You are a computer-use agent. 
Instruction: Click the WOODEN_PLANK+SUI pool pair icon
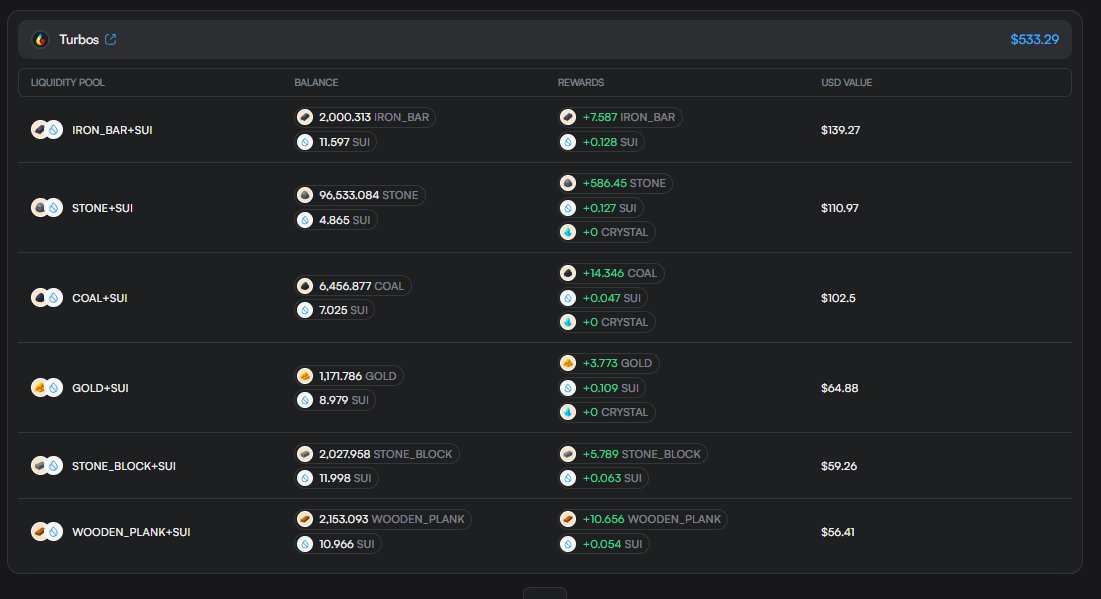(x=47, y=532)
